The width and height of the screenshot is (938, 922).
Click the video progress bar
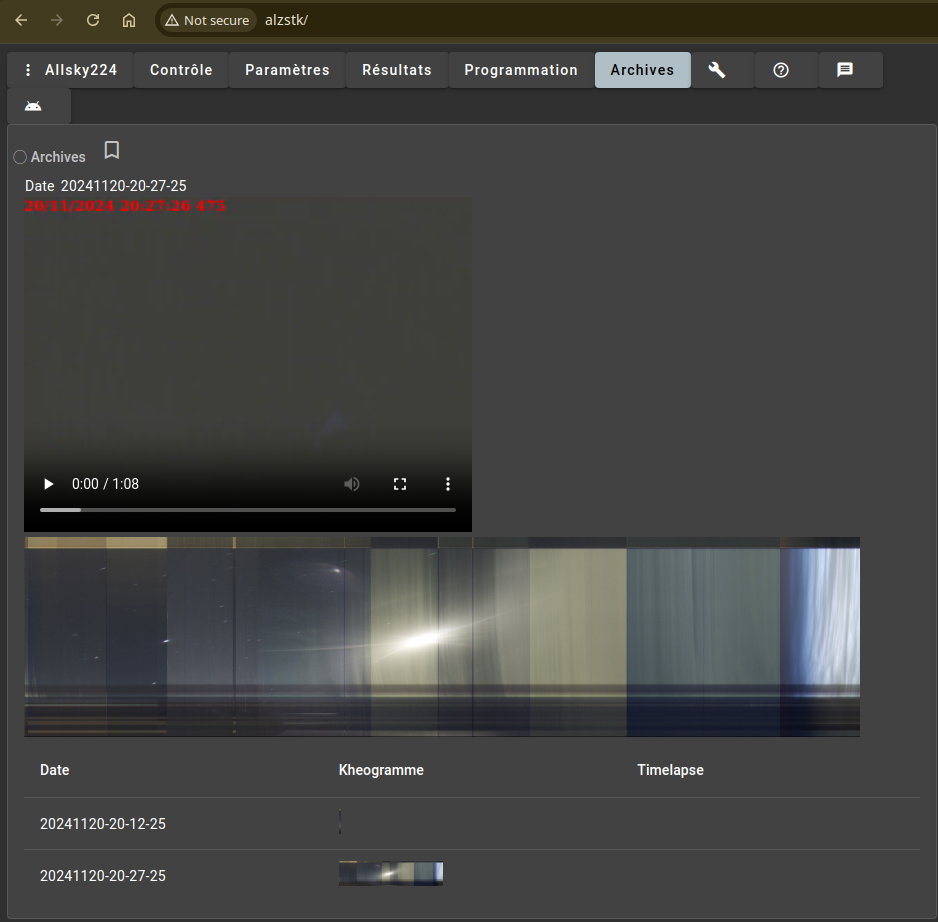(x=248, y=510)
